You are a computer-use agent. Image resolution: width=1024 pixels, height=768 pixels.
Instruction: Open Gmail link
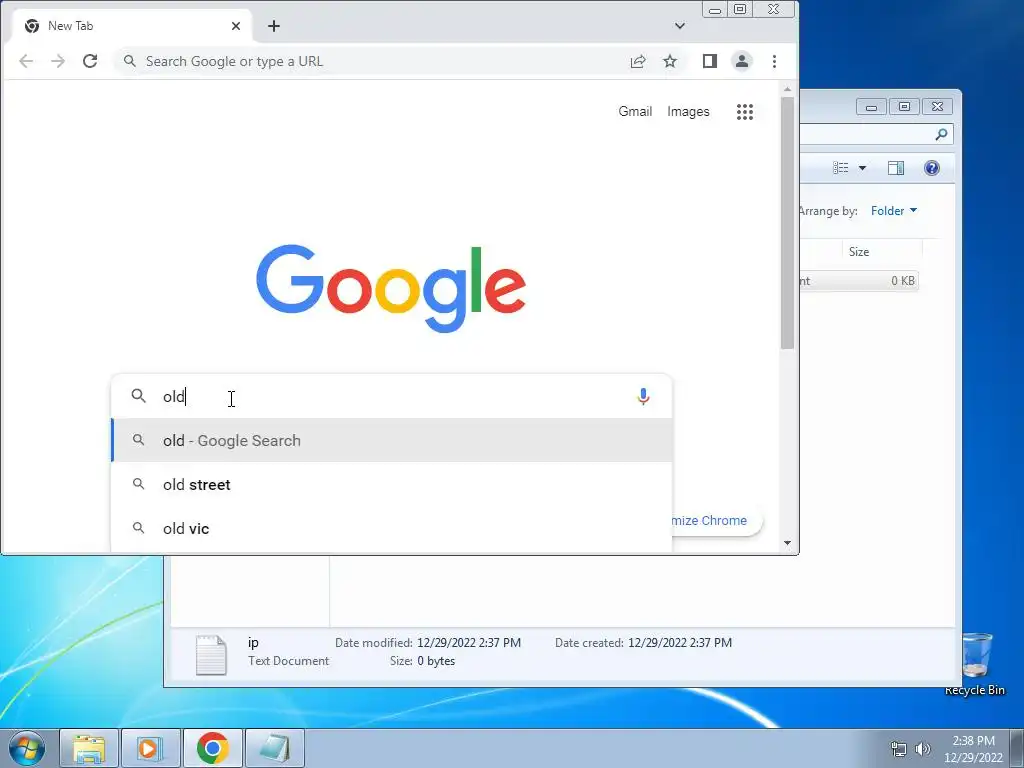635,112
